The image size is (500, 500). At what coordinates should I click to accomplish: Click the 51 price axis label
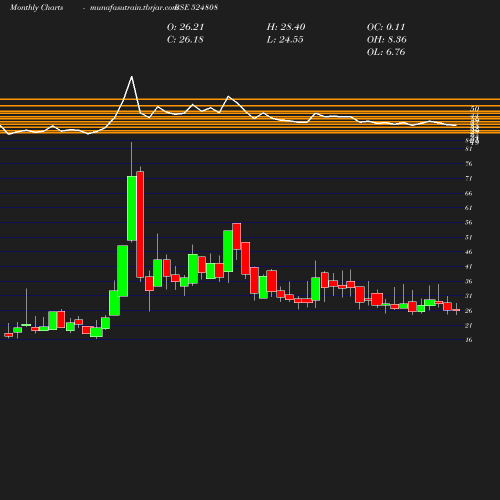tap(469, 237)
